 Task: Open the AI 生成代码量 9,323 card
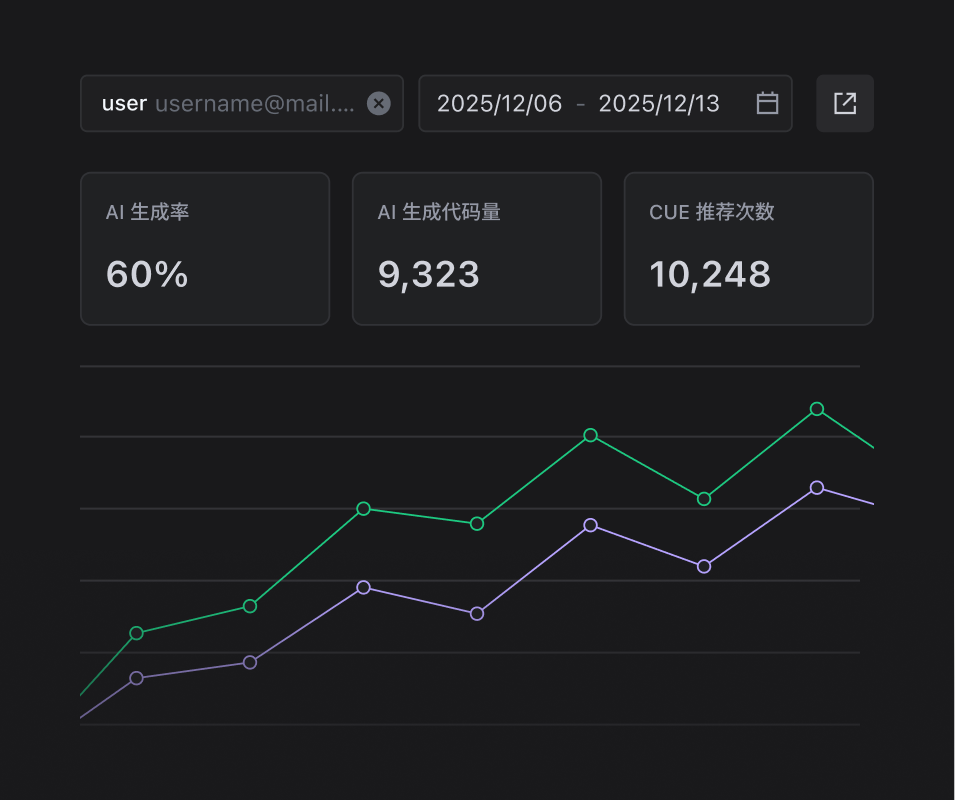(x=477, y=248)
